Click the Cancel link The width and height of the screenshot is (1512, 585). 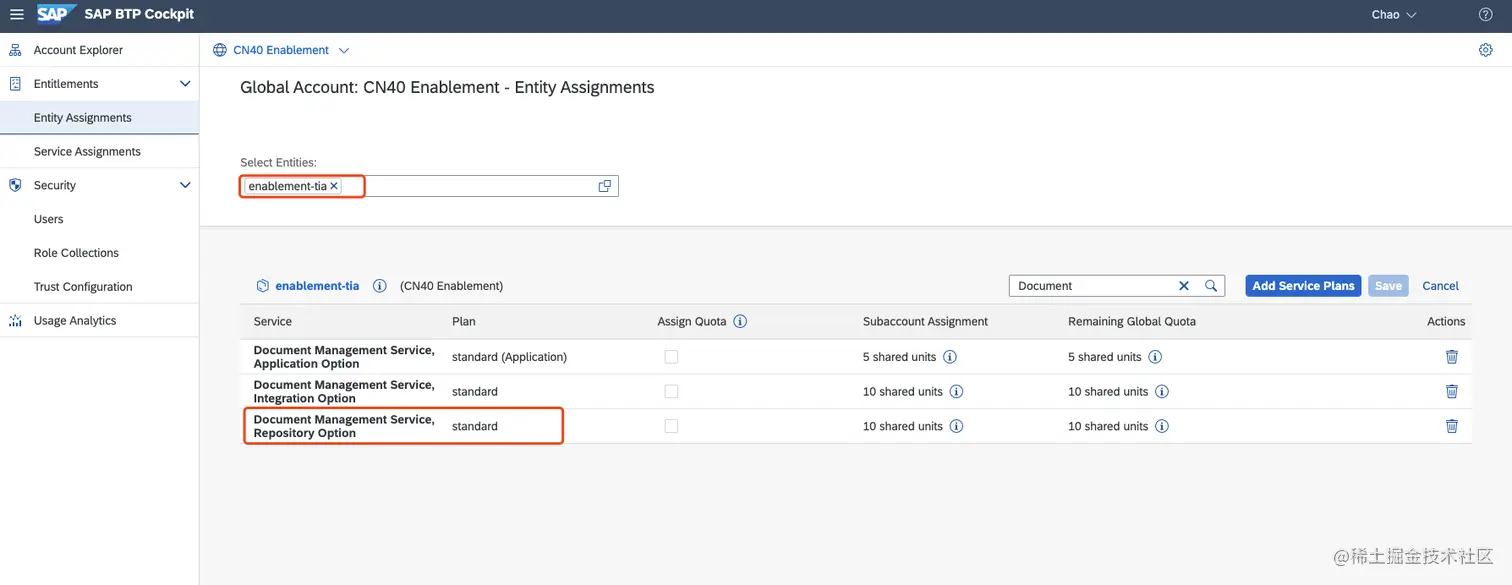[x=1440, y=286]
